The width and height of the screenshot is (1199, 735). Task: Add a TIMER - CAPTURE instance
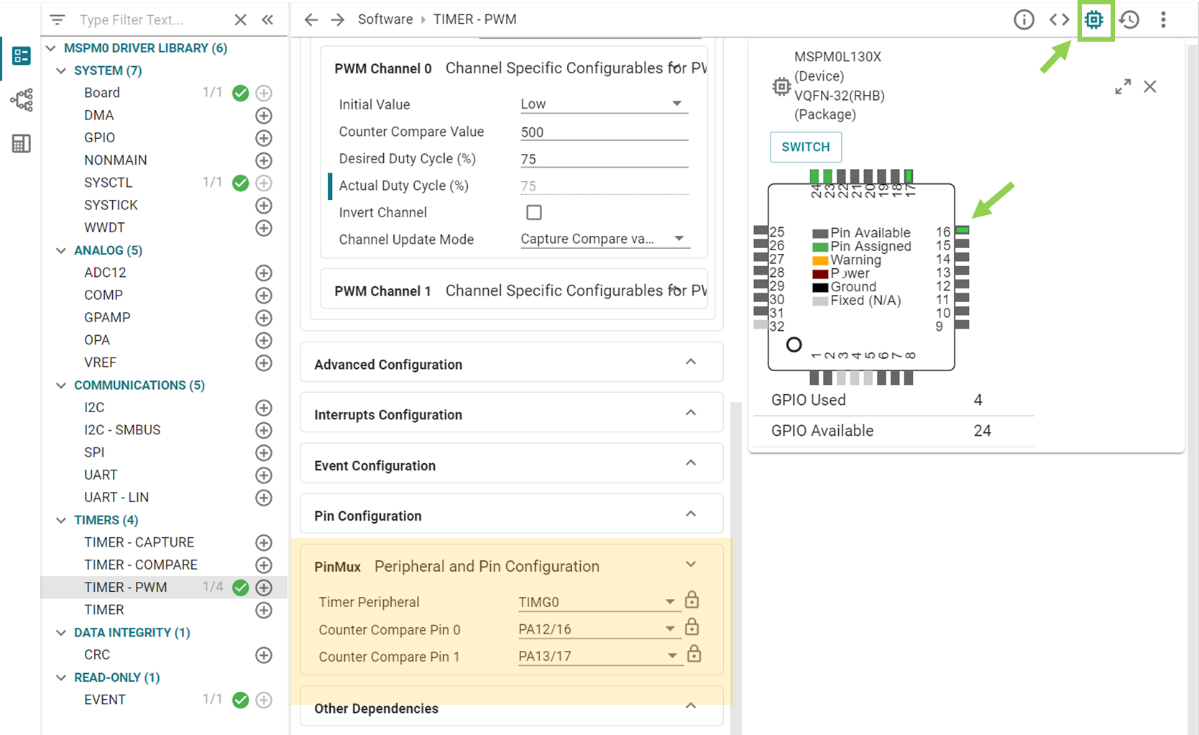264,543
